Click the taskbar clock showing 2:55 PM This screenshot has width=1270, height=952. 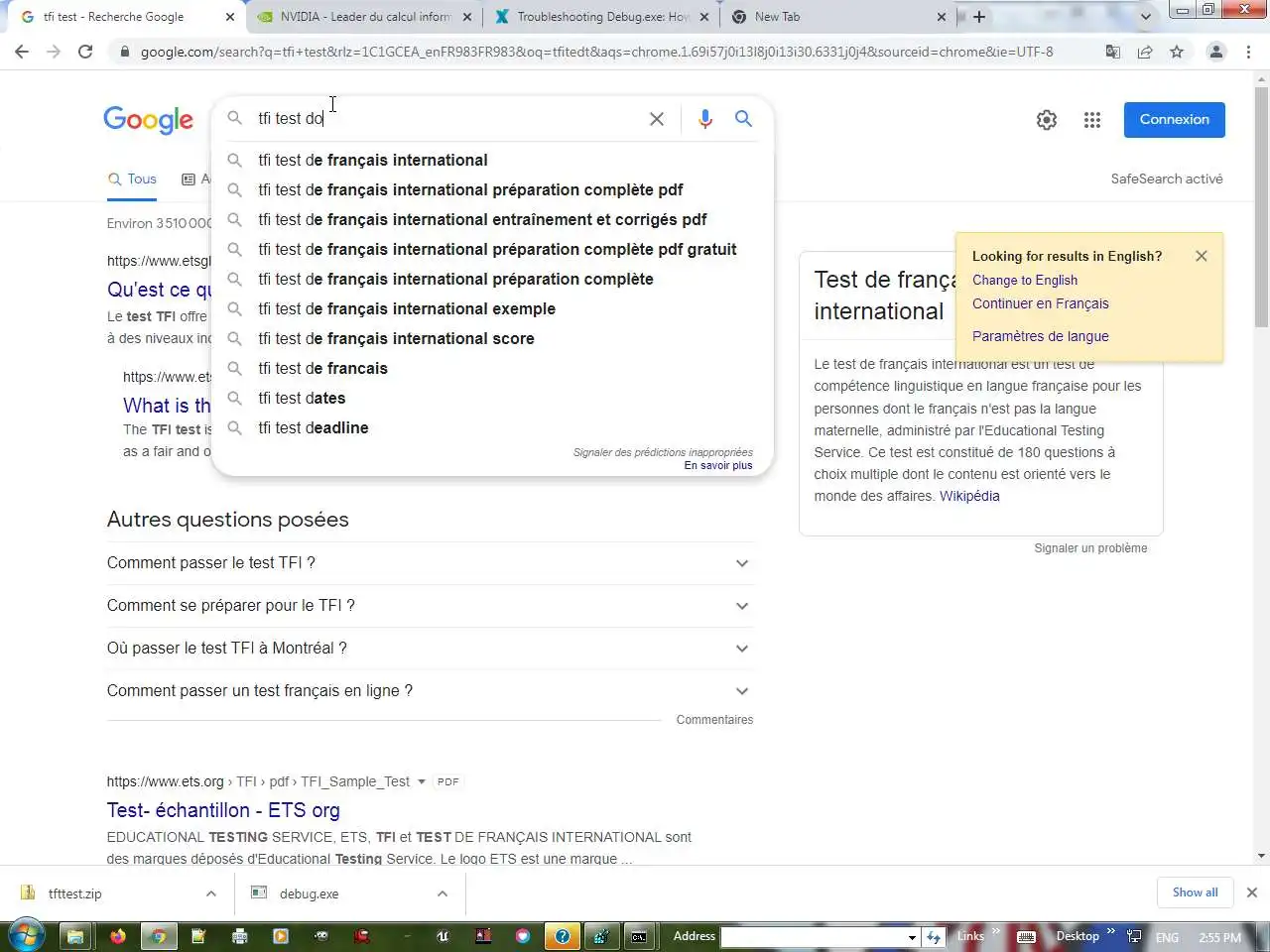(1219, 937)
